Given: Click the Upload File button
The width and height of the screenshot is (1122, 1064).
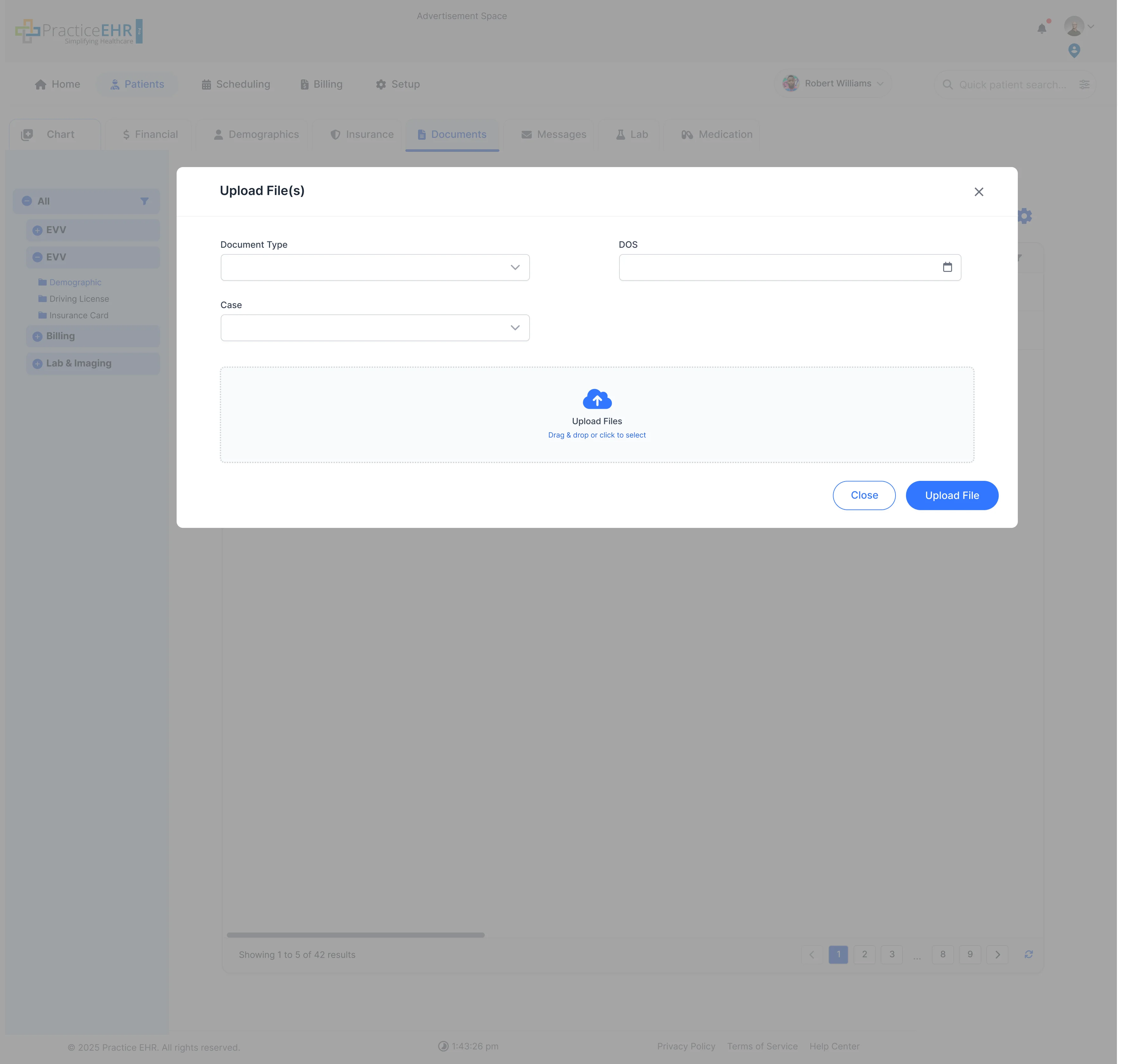Looking at the screenshot, I should pyautogui.click(x=951, y=495).
